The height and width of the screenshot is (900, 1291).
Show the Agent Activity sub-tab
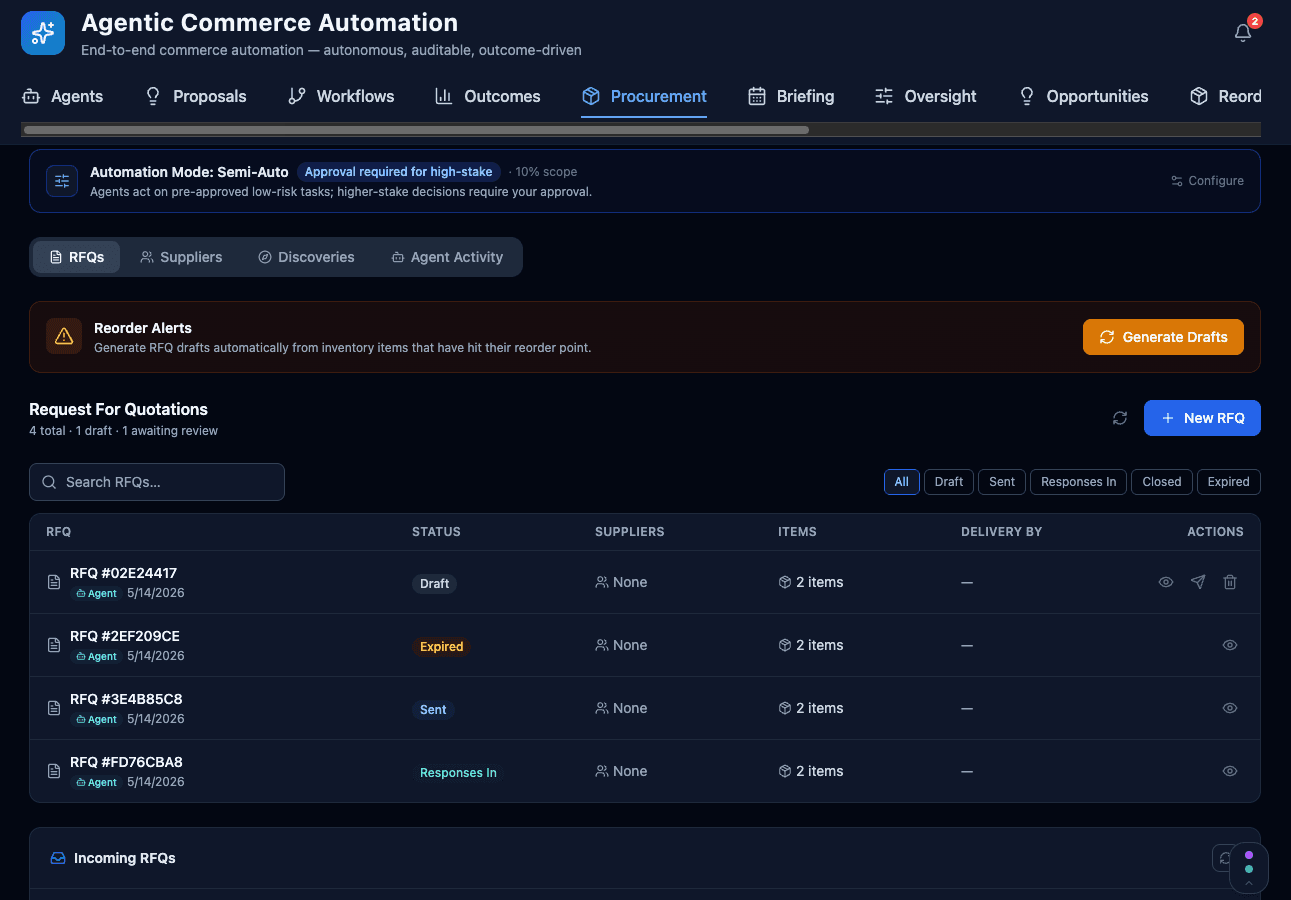pyautogui.click(x=447, y=257)
